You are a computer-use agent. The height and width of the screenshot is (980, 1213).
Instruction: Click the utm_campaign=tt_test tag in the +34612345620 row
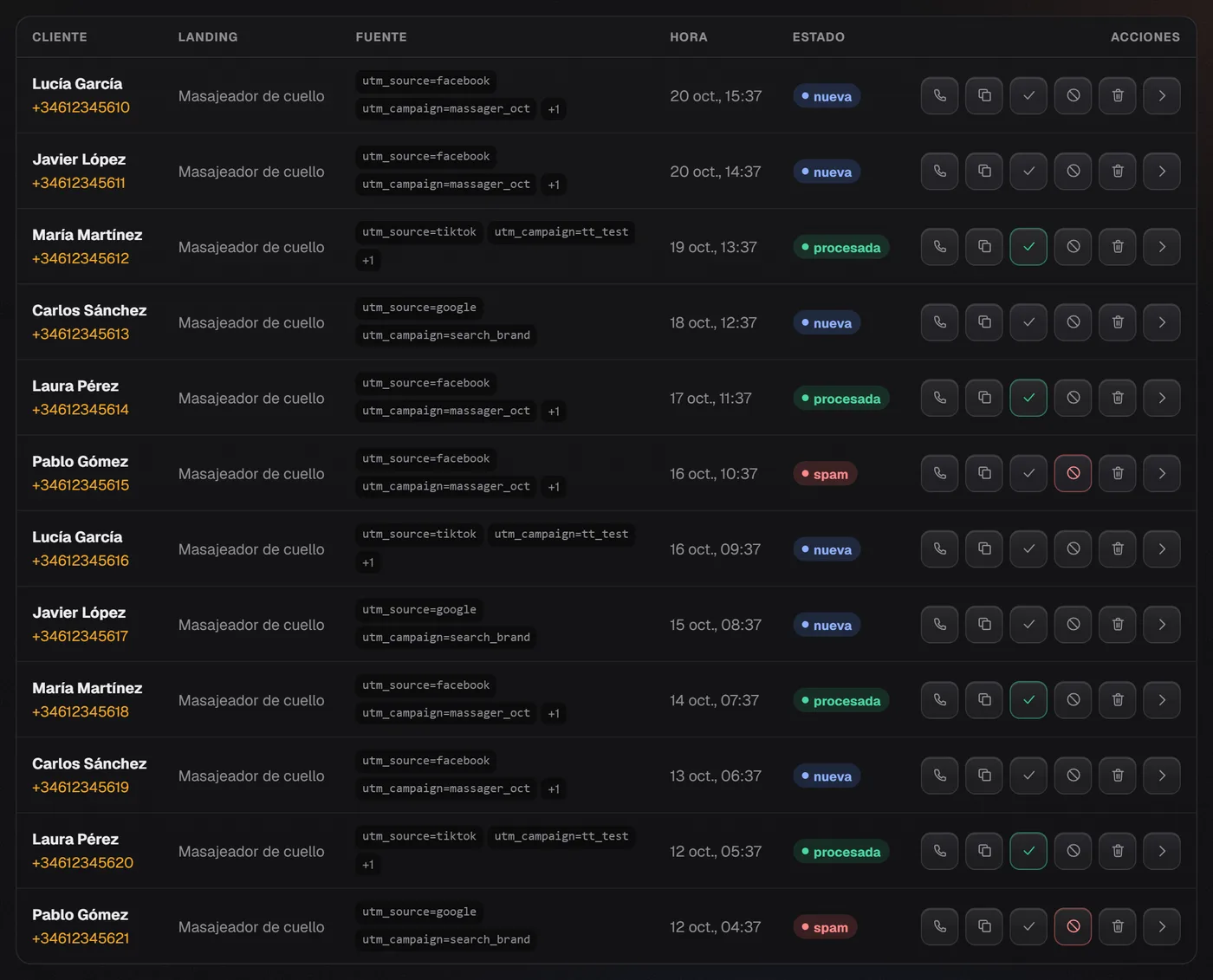coord(561,836)
